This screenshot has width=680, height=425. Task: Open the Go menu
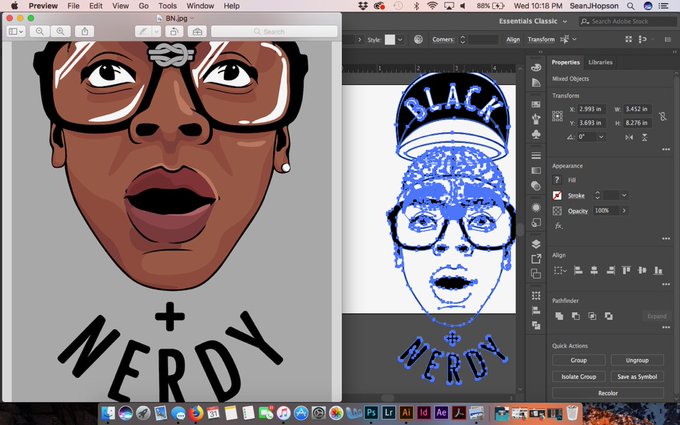[144, 6]
